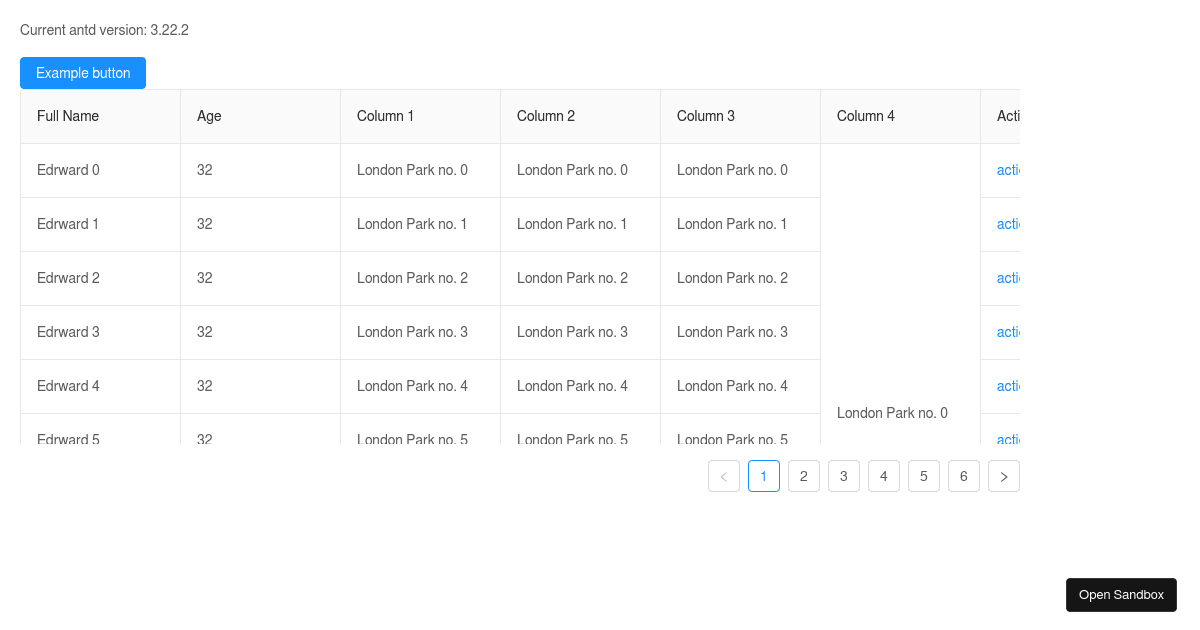Viewport: 1200px width, 630px height.
Task: Click the next page arrow icon
Action: [x=1004, y=476]
